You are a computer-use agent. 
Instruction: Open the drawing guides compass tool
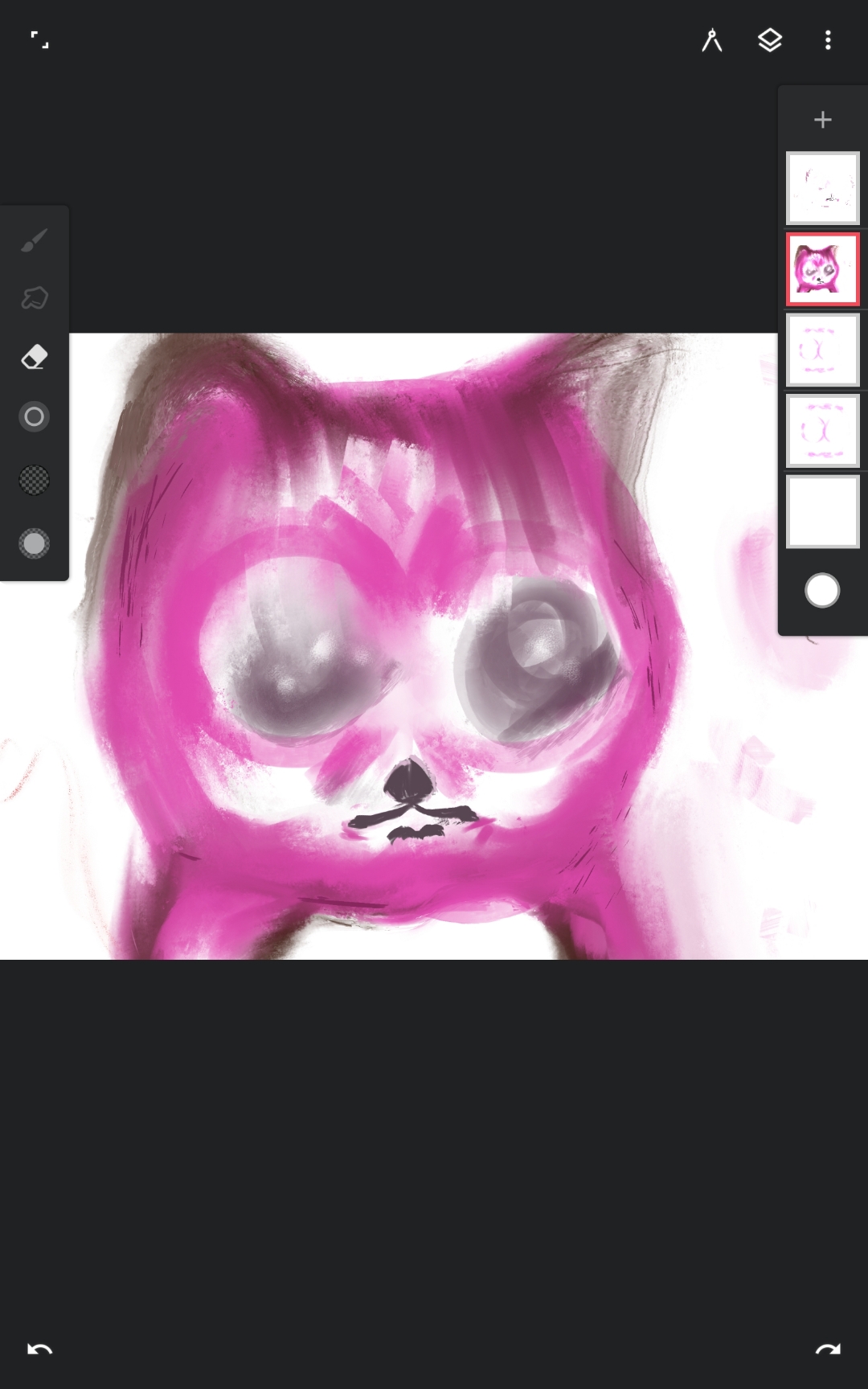click(x=711, y=40)
